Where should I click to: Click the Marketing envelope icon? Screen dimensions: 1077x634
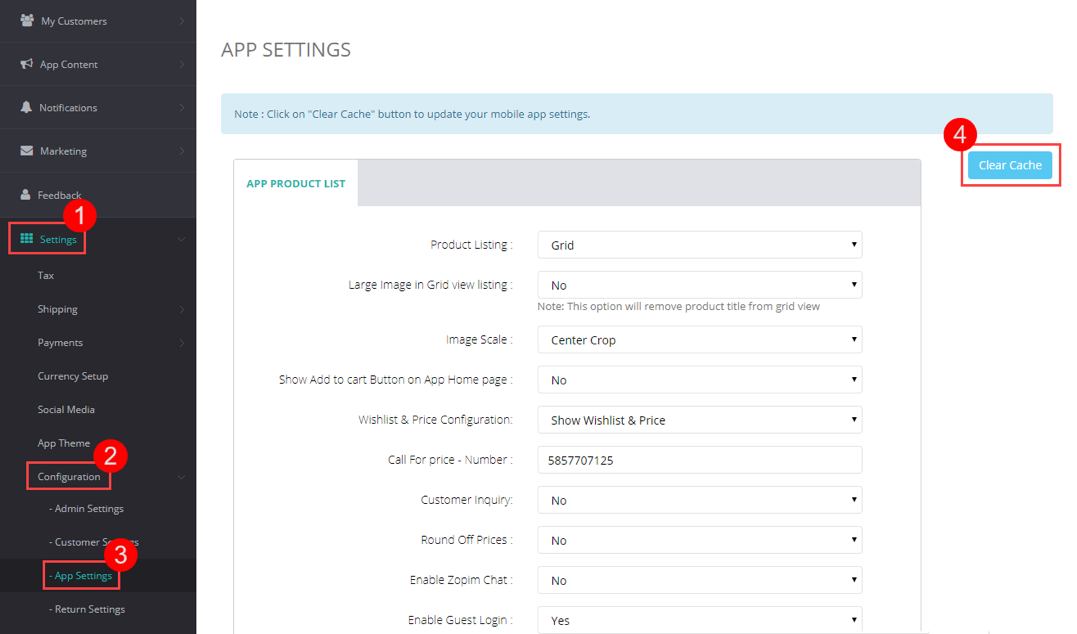click(x=27, y=151)
